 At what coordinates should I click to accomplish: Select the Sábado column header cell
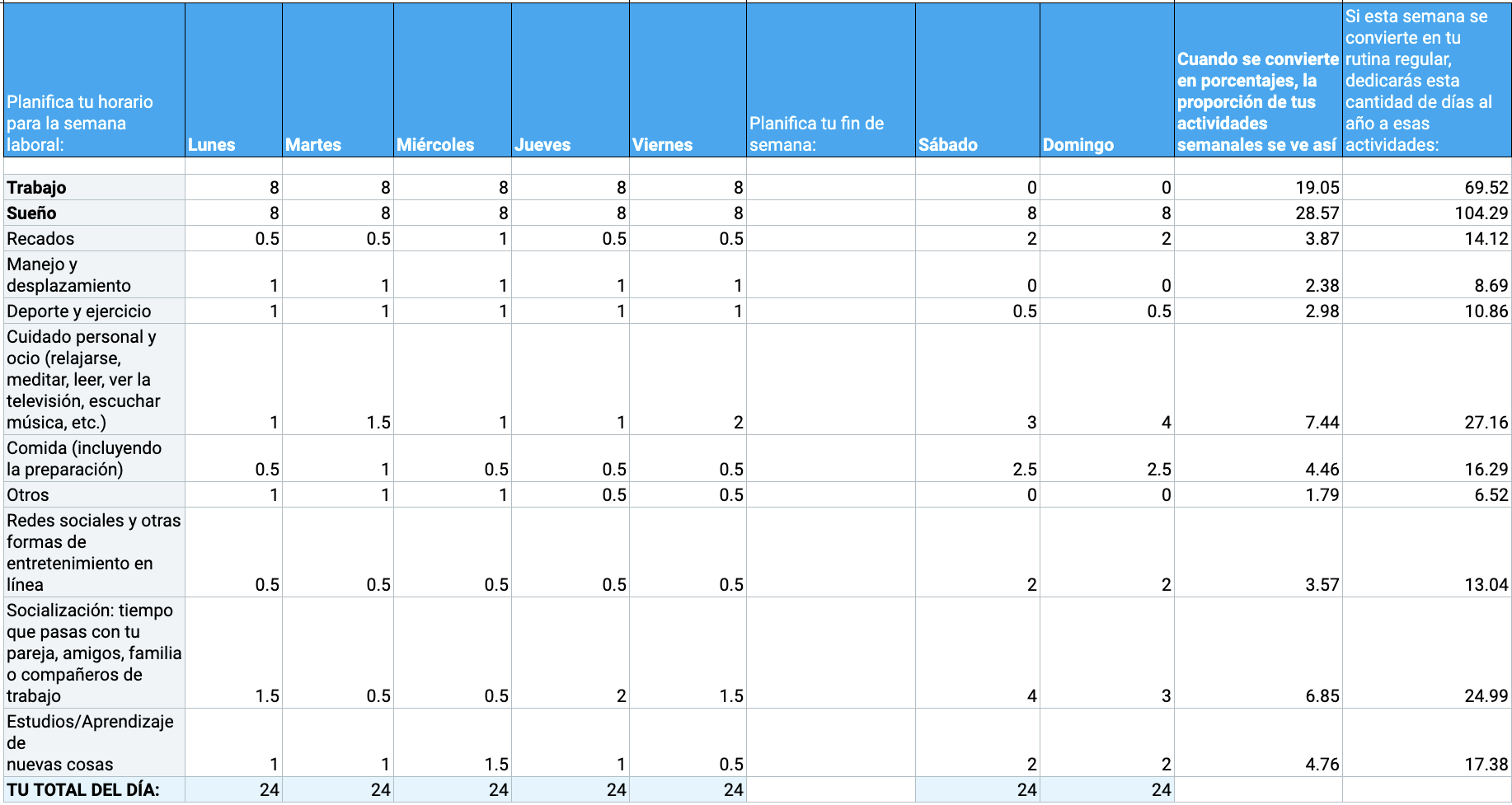click(978, 79)
